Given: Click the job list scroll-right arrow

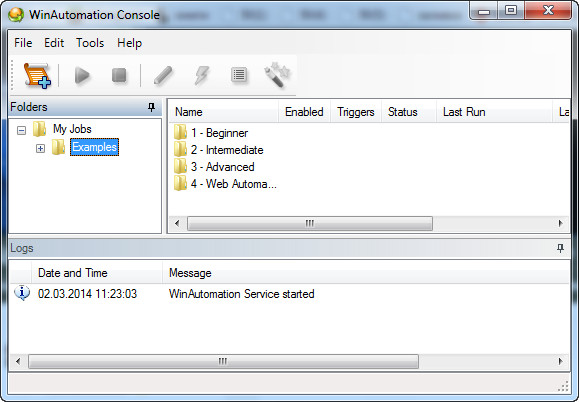Looking at the screenshot, I should click(561, 223).
